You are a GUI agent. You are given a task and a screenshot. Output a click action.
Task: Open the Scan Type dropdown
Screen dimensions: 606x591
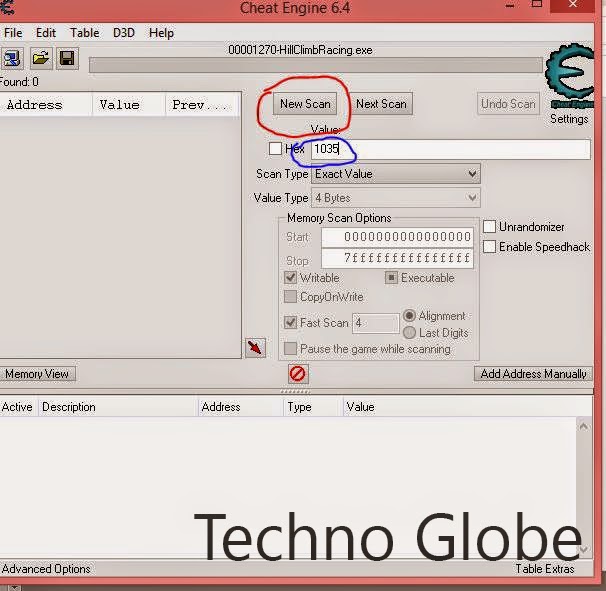[396, 174]
